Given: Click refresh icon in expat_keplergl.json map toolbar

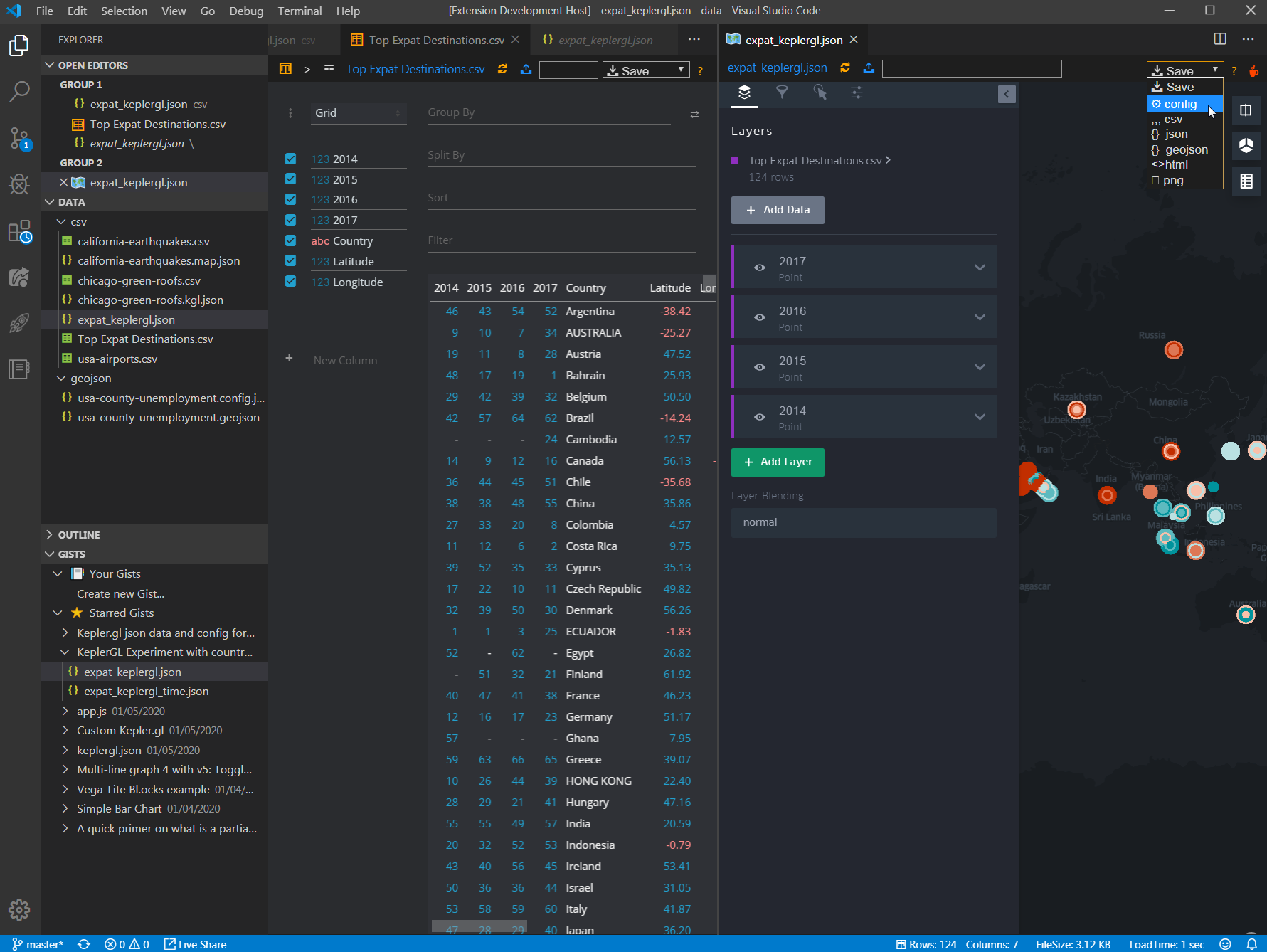Looking at the screenshot, I should click(x=845, y=68).
